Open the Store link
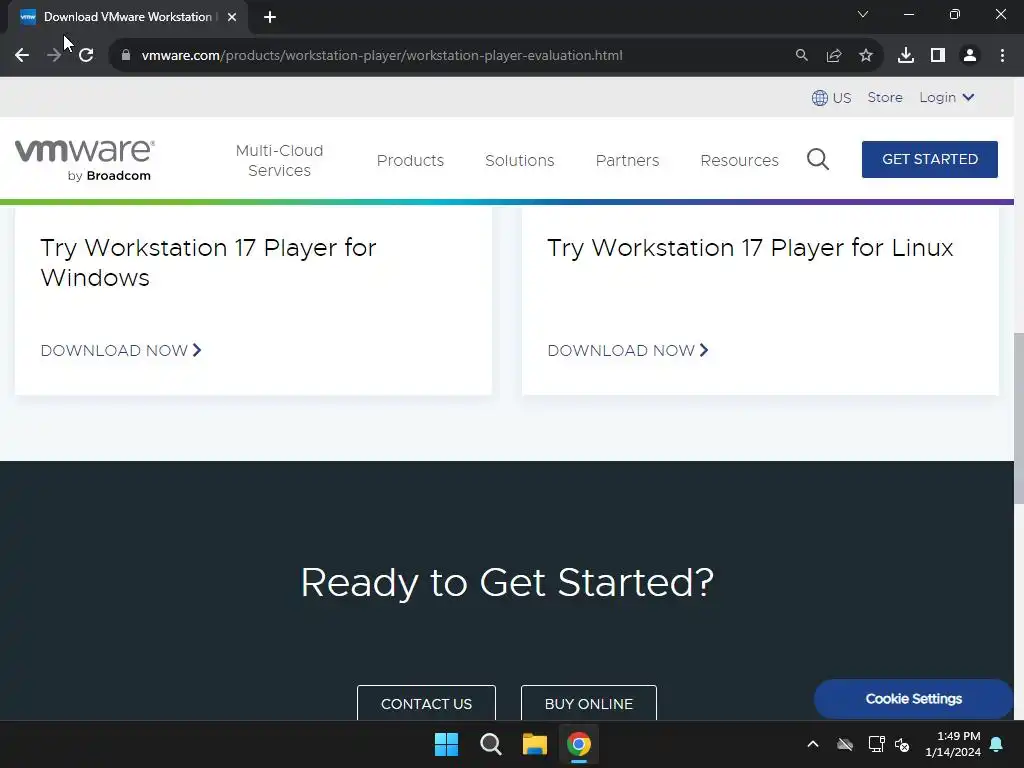This screenshot has width=1024, height=768. click(885, 97)
